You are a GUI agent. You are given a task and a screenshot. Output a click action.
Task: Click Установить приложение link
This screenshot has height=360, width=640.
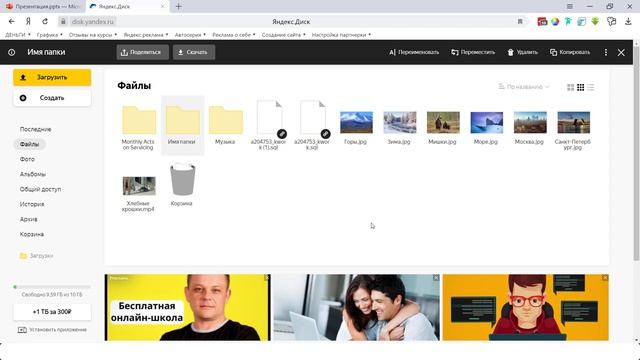tap(52, 329)
